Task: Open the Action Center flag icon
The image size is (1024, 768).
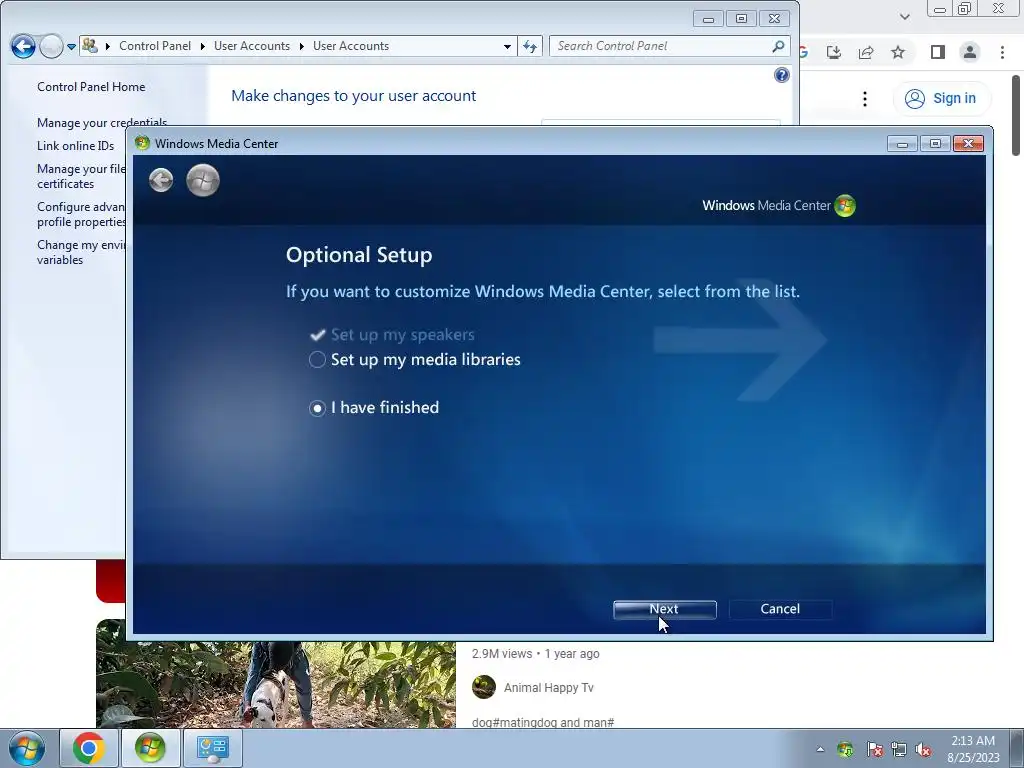Action: point(874,749)
